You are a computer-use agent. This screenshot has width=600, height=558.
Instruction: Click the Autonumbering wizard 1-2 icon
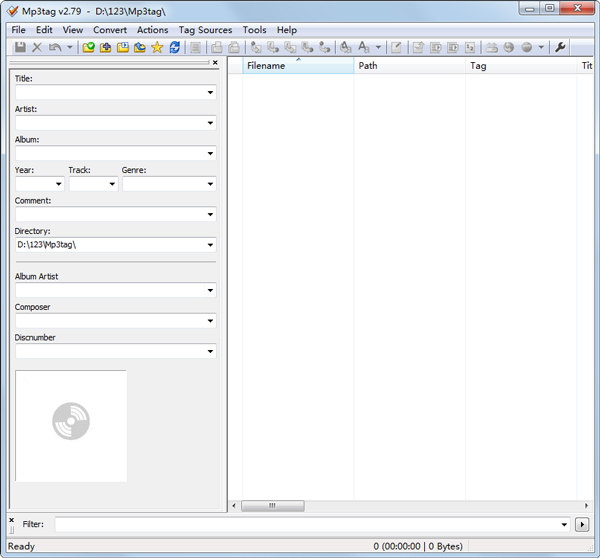click(x=470, y=47)
